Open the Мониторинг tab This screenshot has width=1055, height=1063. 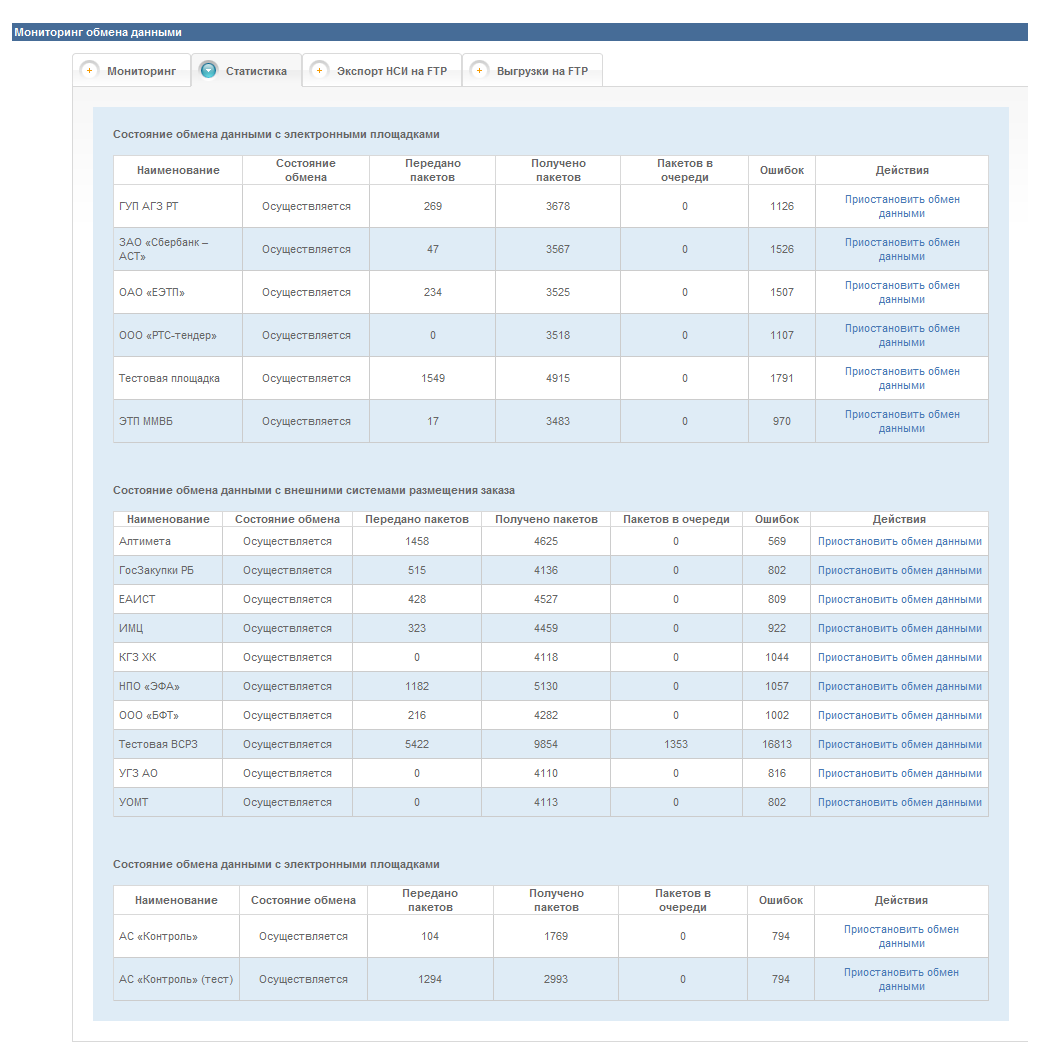point(132,71)
